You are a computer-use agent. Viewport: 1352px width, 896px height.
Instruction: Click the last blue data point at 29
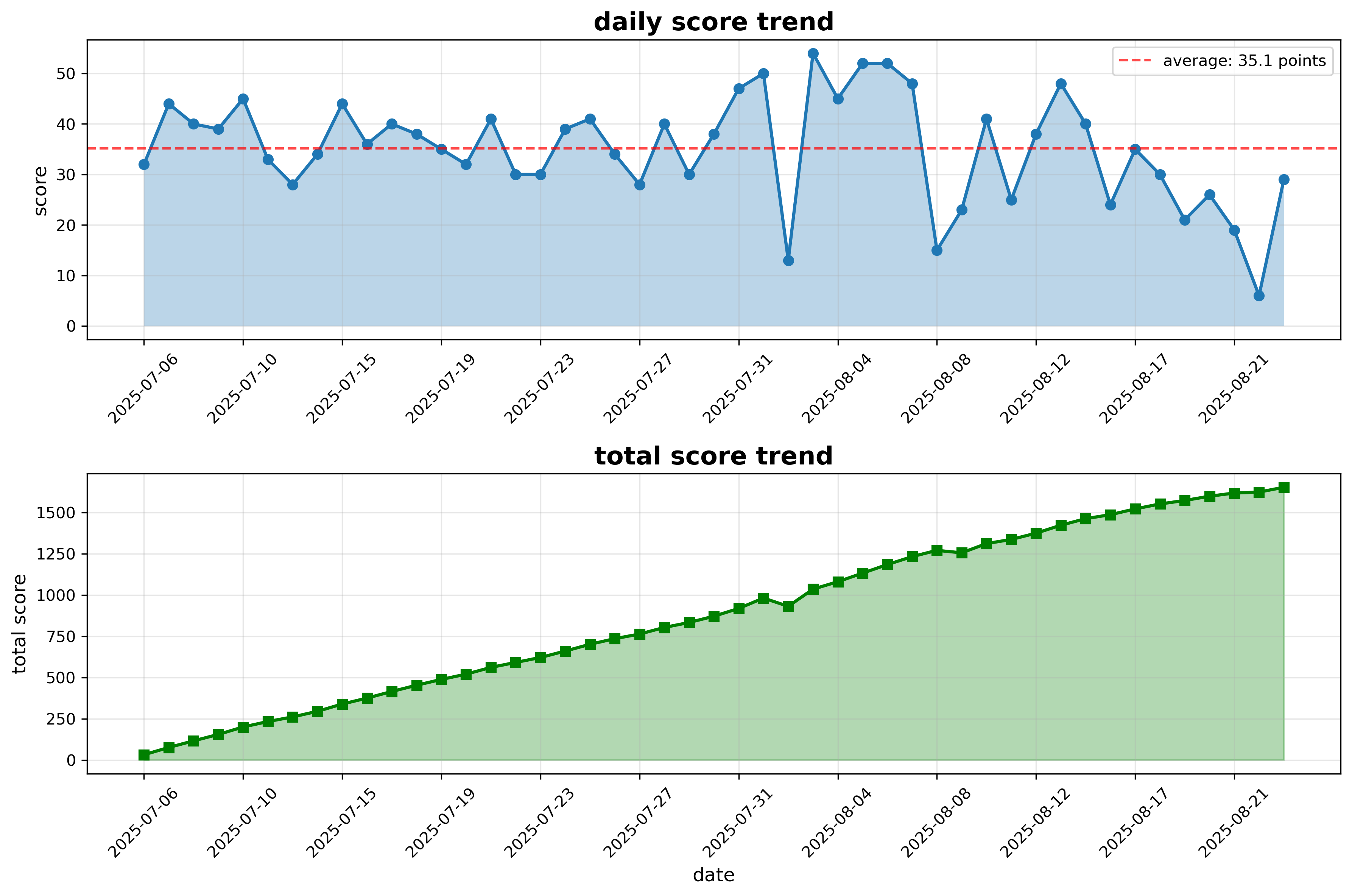point(1284,179)
